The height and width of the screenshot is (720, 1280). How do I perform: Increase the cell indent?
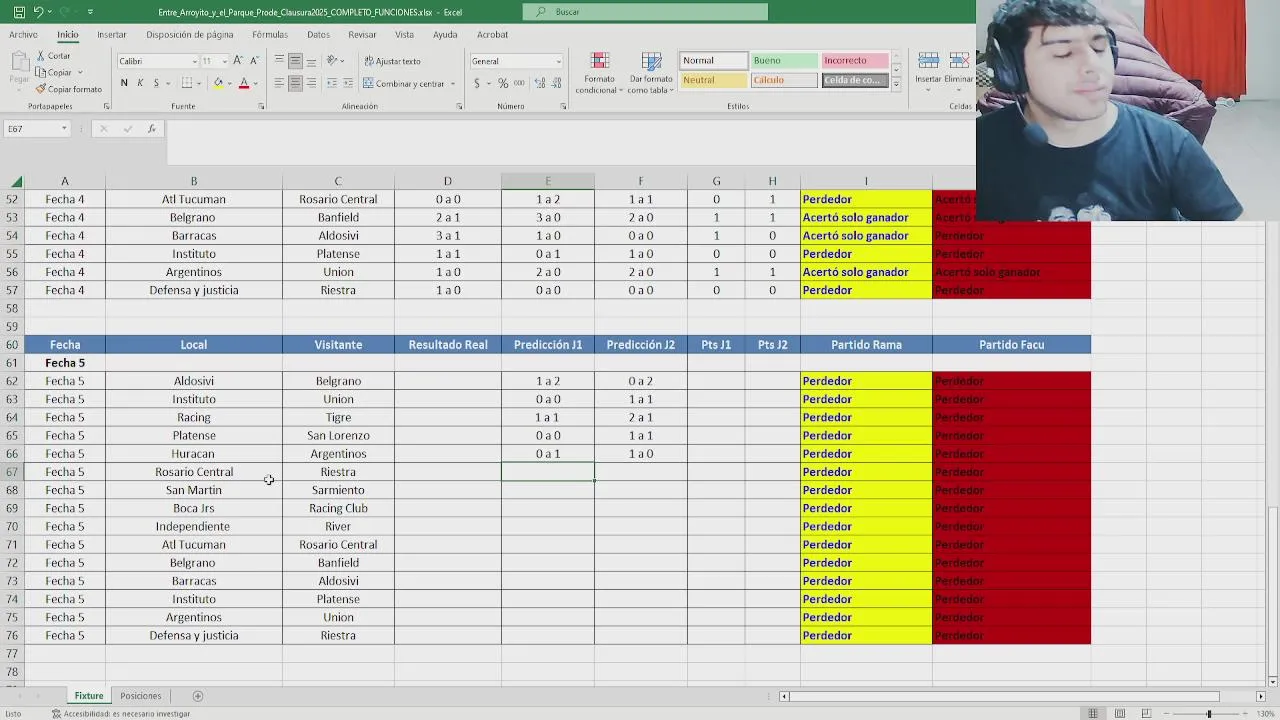pyautogui.click(x=347, y=83)
